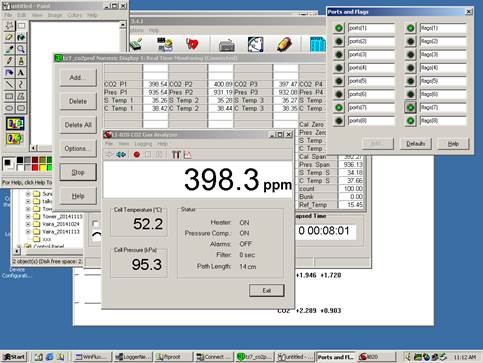This screenshot has width=483, height=363.
Task: Click the Paint canvas scroll-up arrow
Action: point(123,25)
